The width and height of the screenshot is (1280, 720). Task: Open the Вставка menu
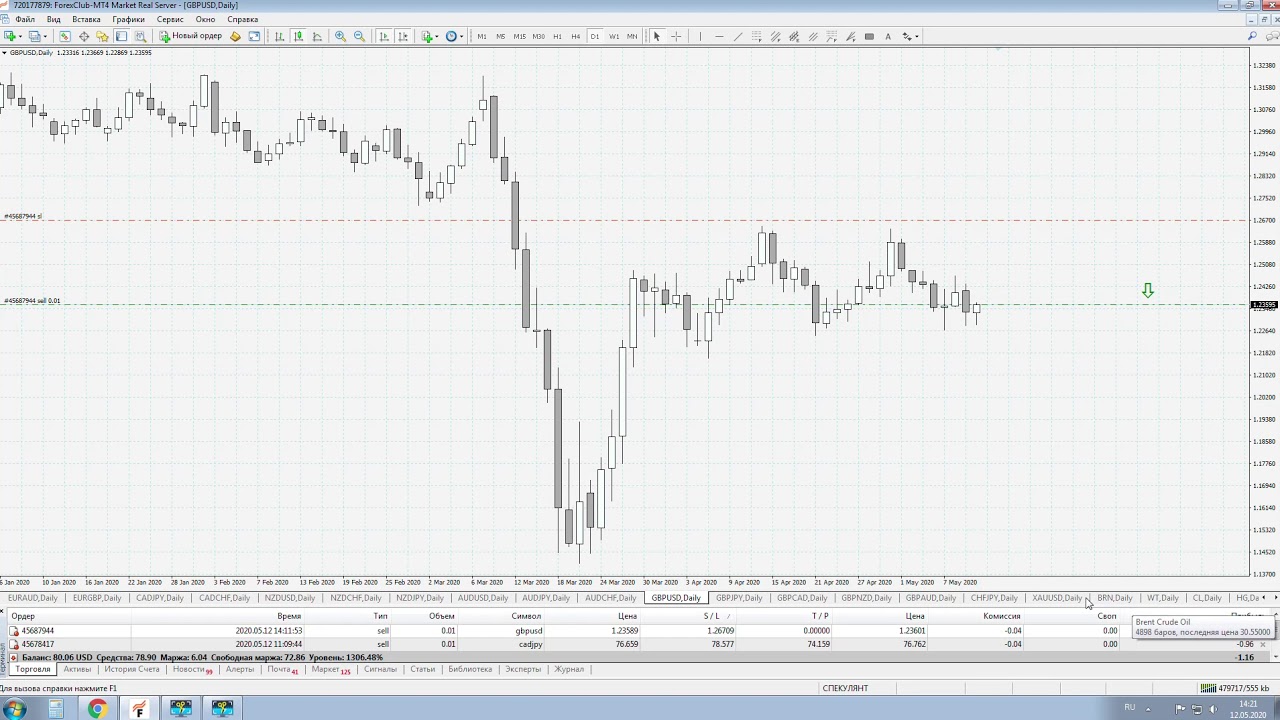[x=86, y=19]
